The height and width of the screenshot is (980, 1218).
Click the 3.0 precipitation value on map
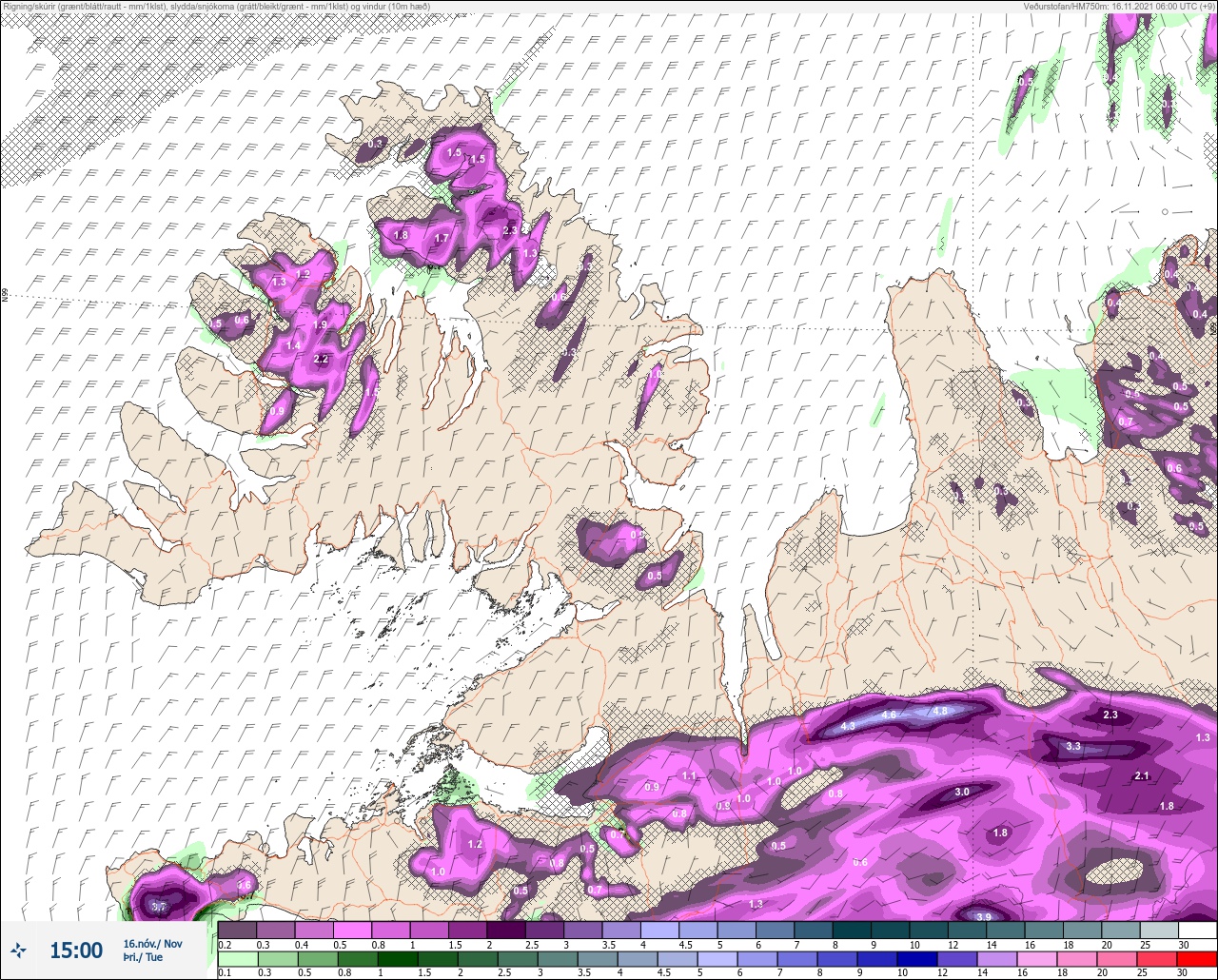[962, 792]
